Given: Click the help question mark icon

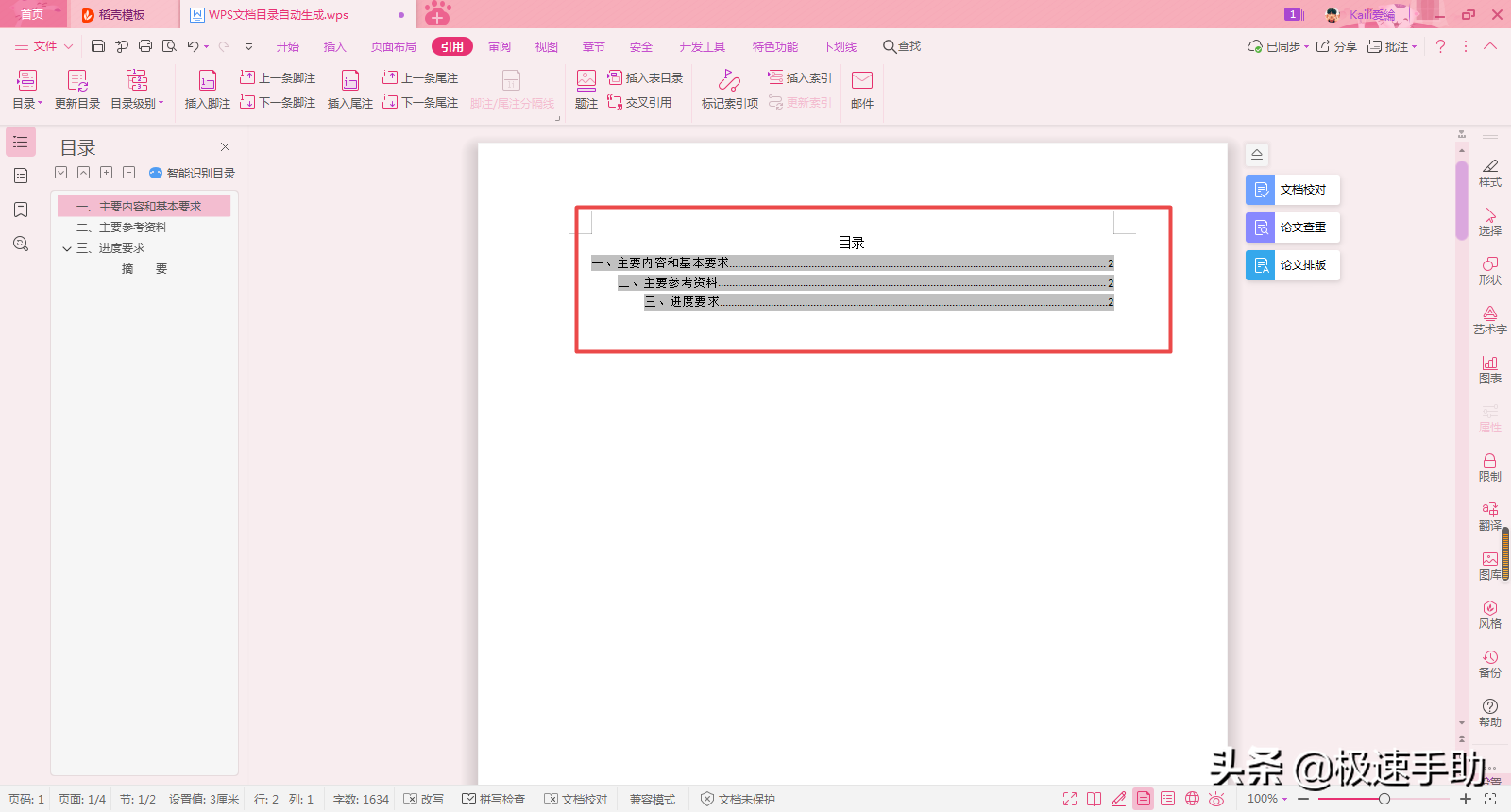Looking at the screenshot, I should [x=1440, y=46].
